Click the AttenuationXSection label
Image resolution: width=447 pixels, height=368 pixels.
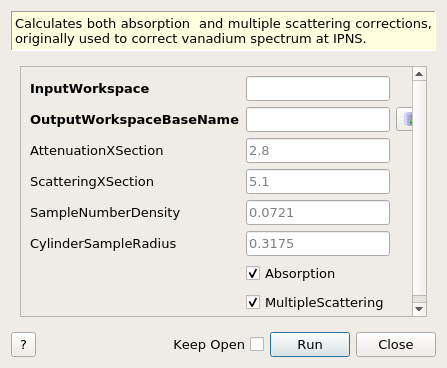coord(97,151)
